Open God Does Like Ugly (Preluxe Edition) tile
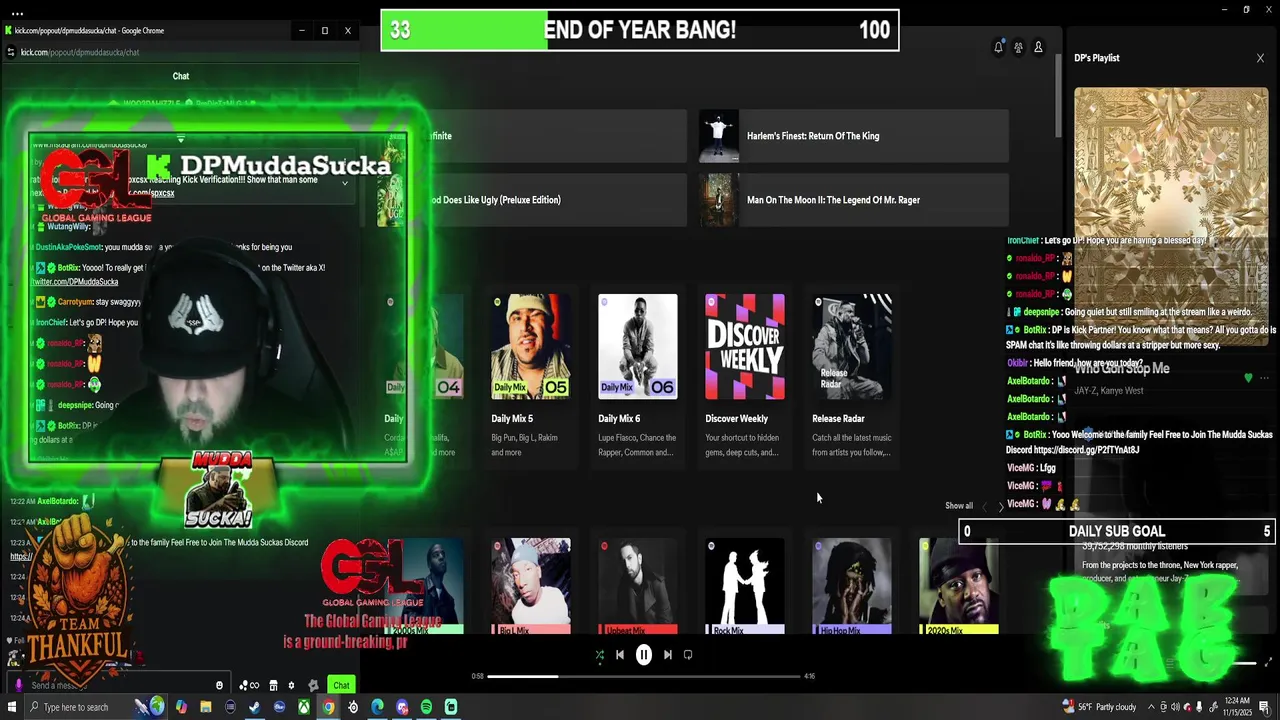 pos(532,200)
